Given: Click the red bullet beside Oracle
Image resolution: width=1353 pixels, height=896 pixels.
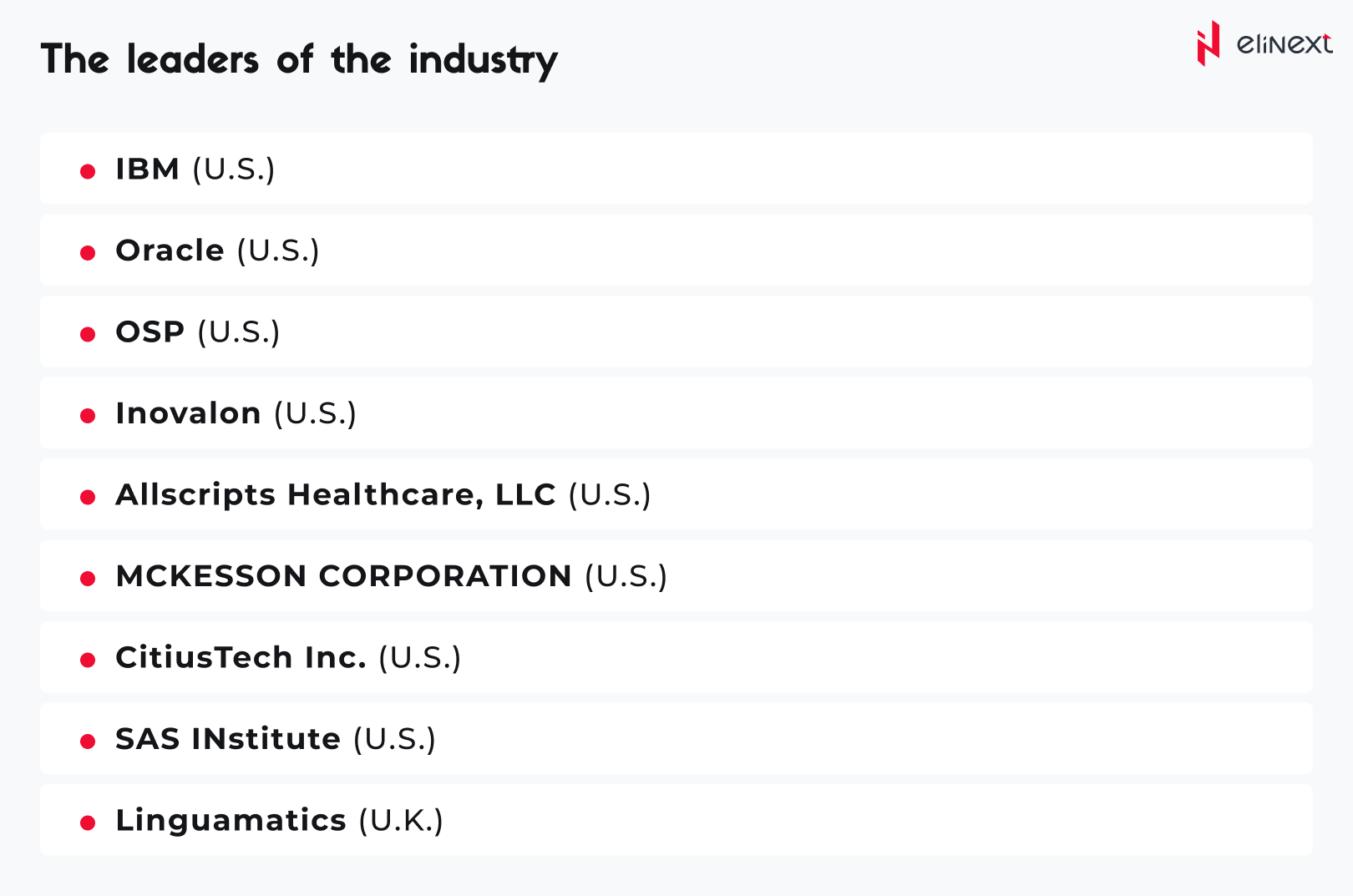Looking at the screenshot, I should click(88, 252).
